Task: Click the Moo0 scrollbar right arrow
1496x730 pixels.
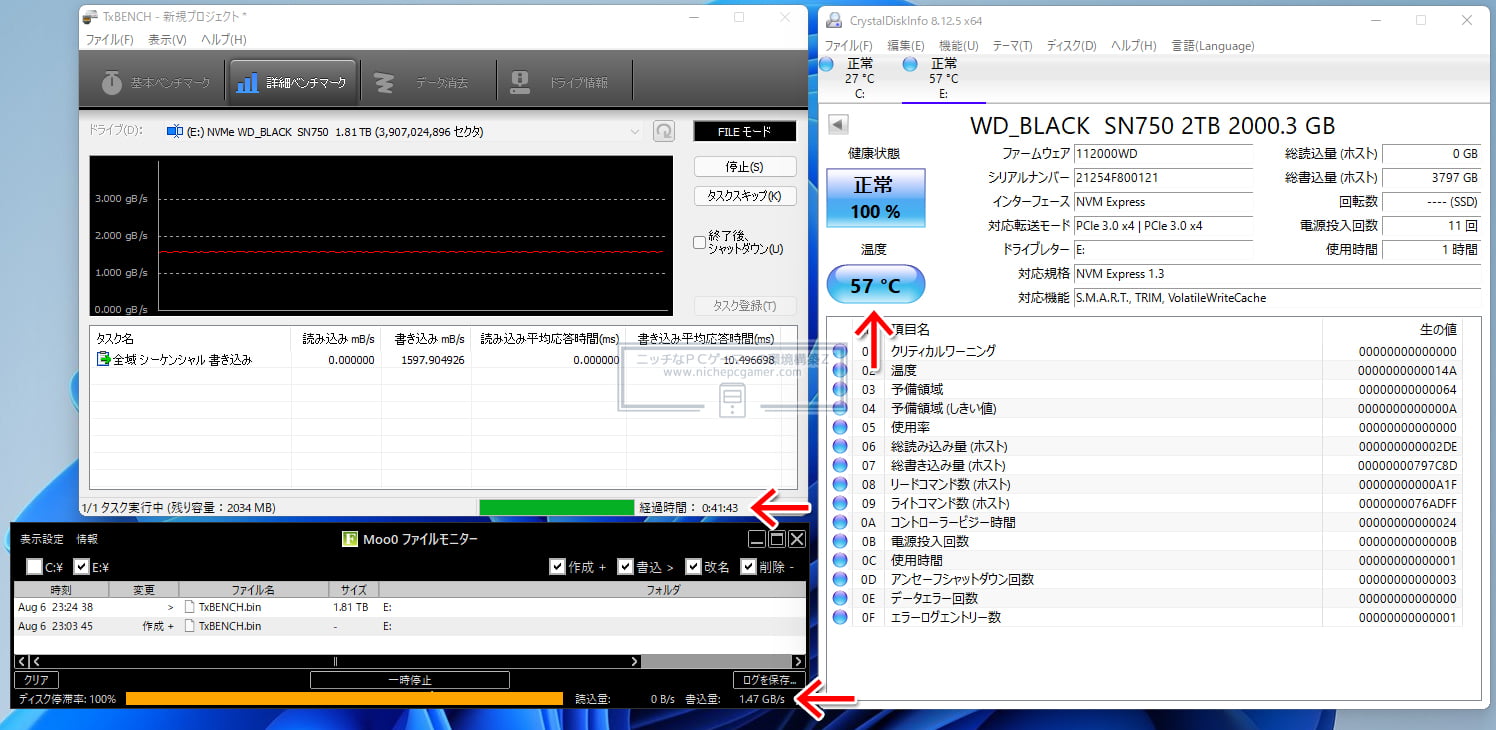Action: (798, 661)
